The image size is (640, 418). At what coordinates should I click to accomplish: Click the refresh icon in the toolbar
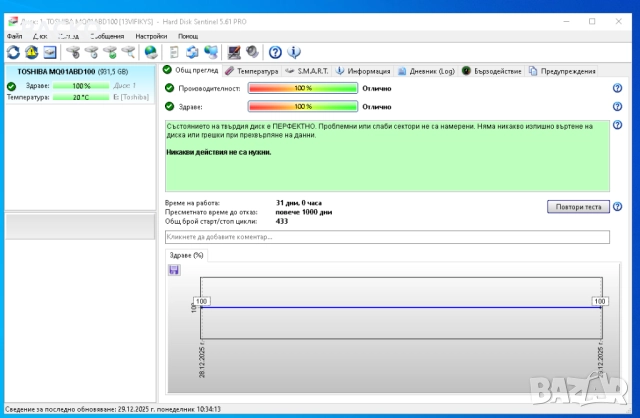click(x=13, y=52)
